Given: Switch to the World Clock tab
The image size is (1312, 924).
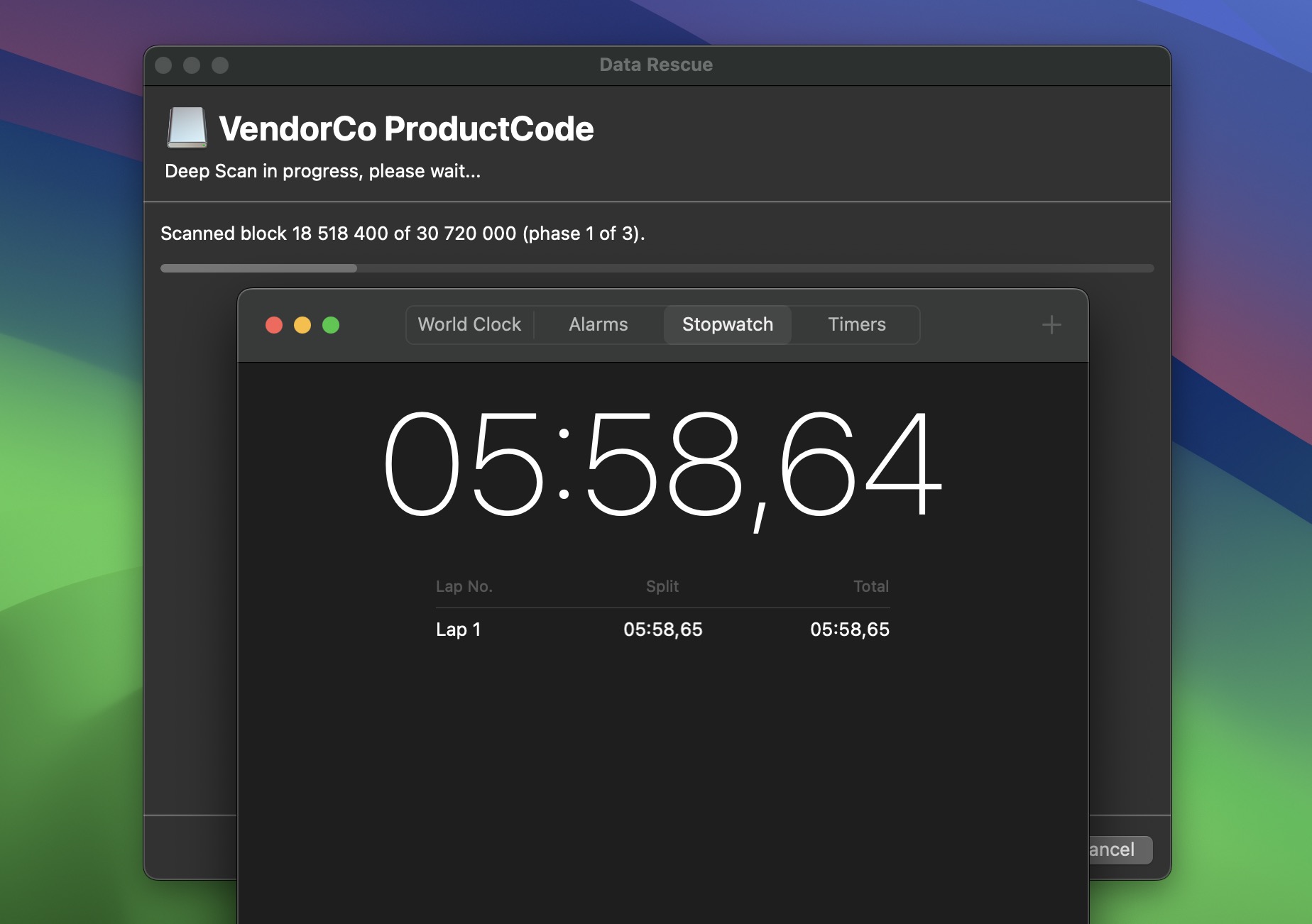Looking at the screenshot, I should 469,324.
